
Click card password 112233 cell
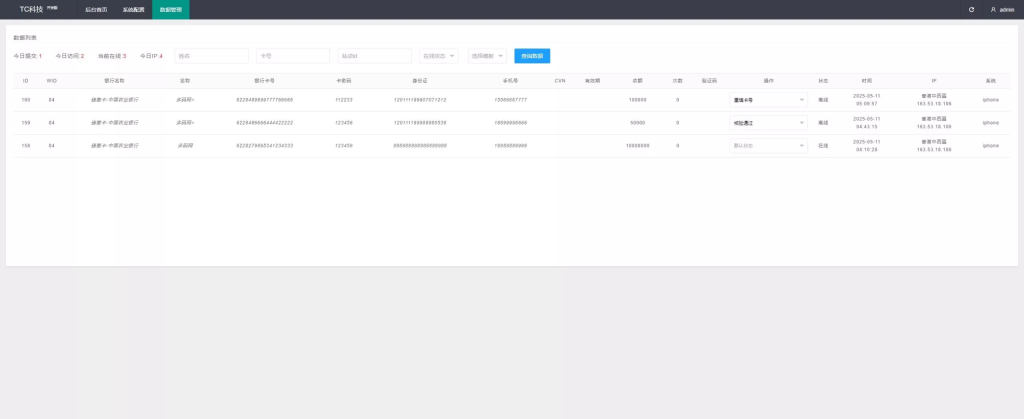point(344,100)
